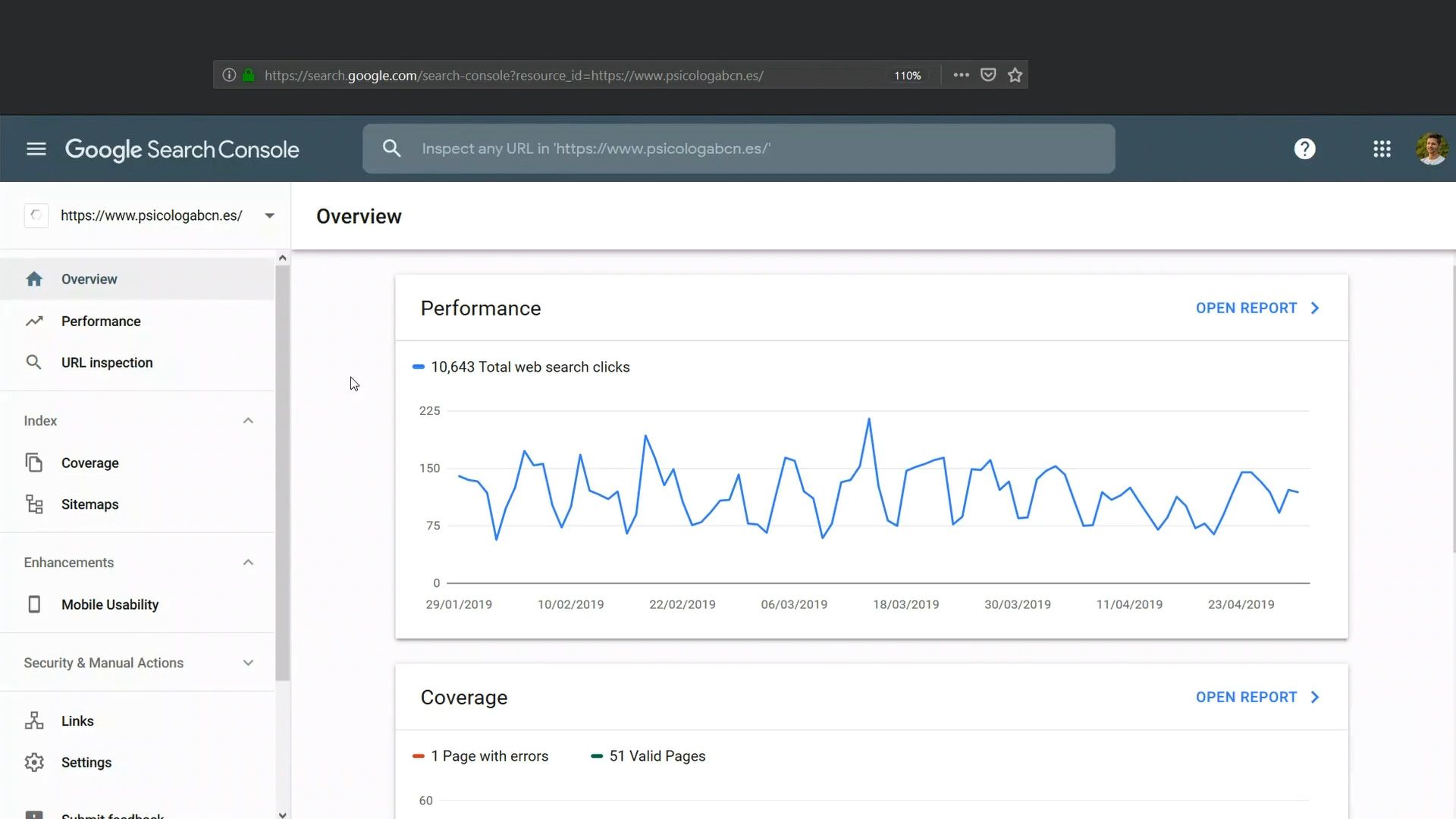Click the Mobile Usability phone icon
Screen dimensions: 1456x819
click(34, 604)
